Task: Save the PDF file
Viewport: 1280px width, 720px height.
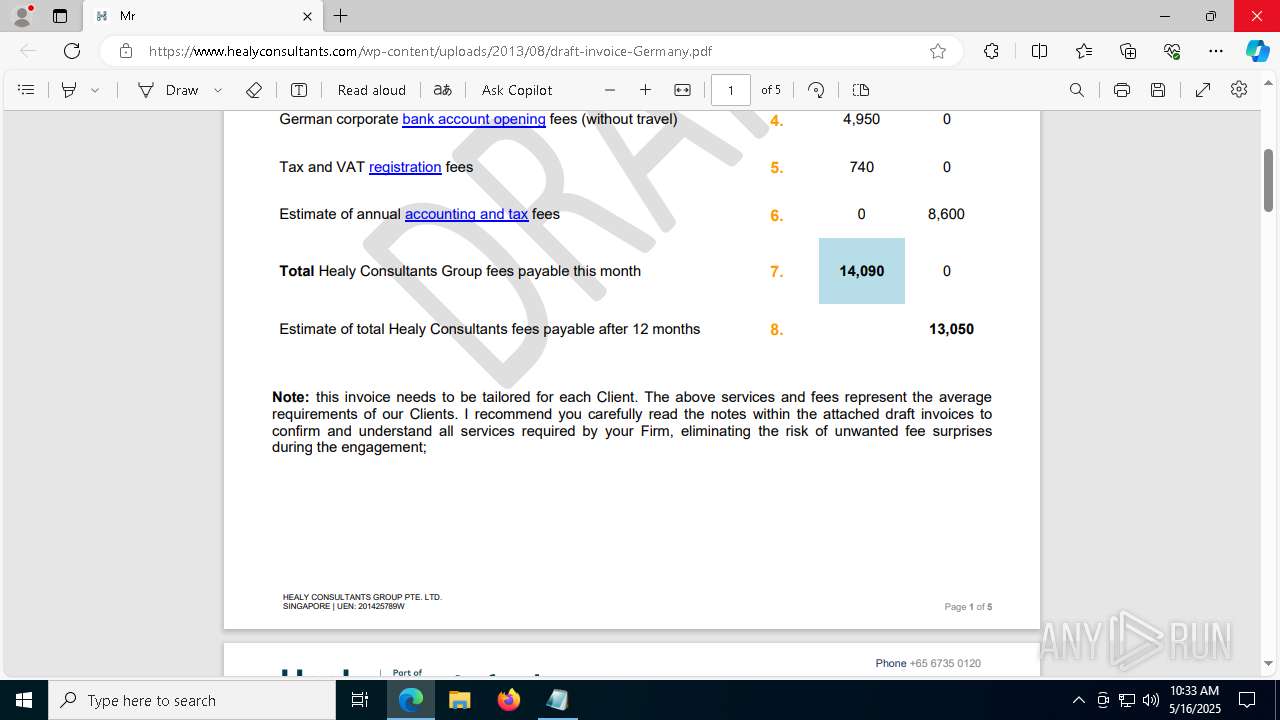Action: click(1158, 90)
